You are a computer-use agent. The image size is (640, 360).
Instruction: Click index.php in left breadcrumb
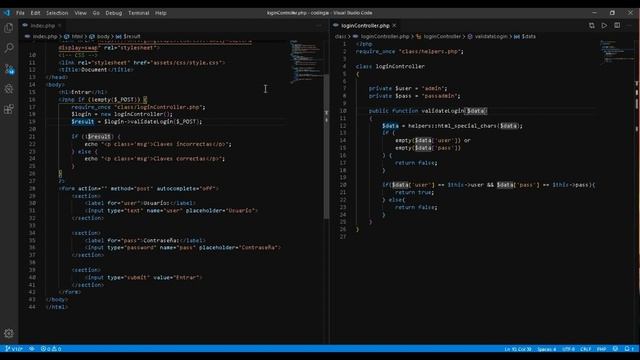[44, 36]
